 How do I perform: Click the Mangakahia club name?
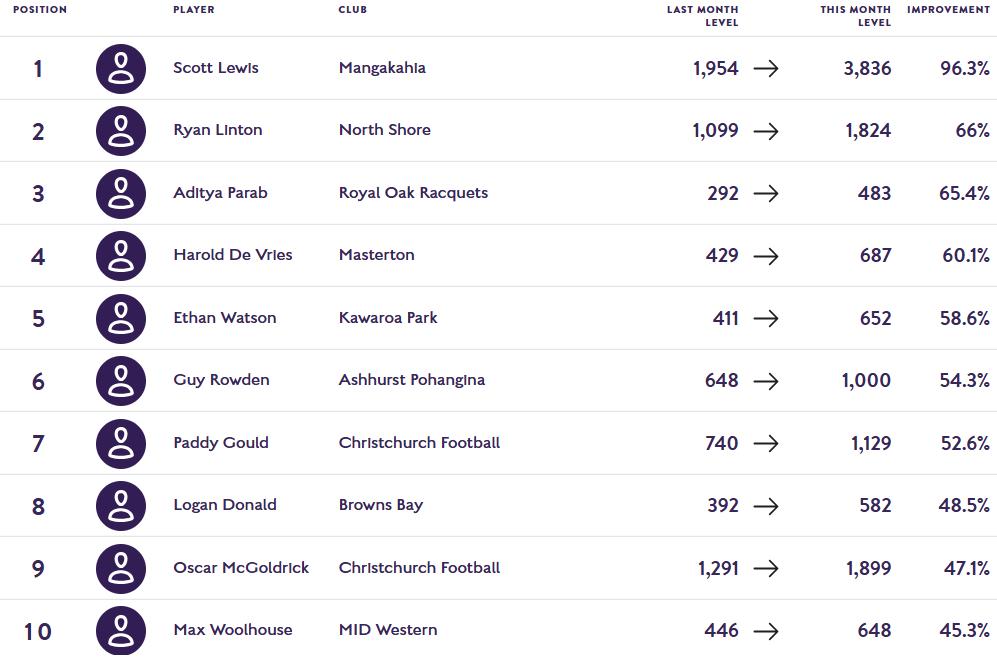click(382, 68)
